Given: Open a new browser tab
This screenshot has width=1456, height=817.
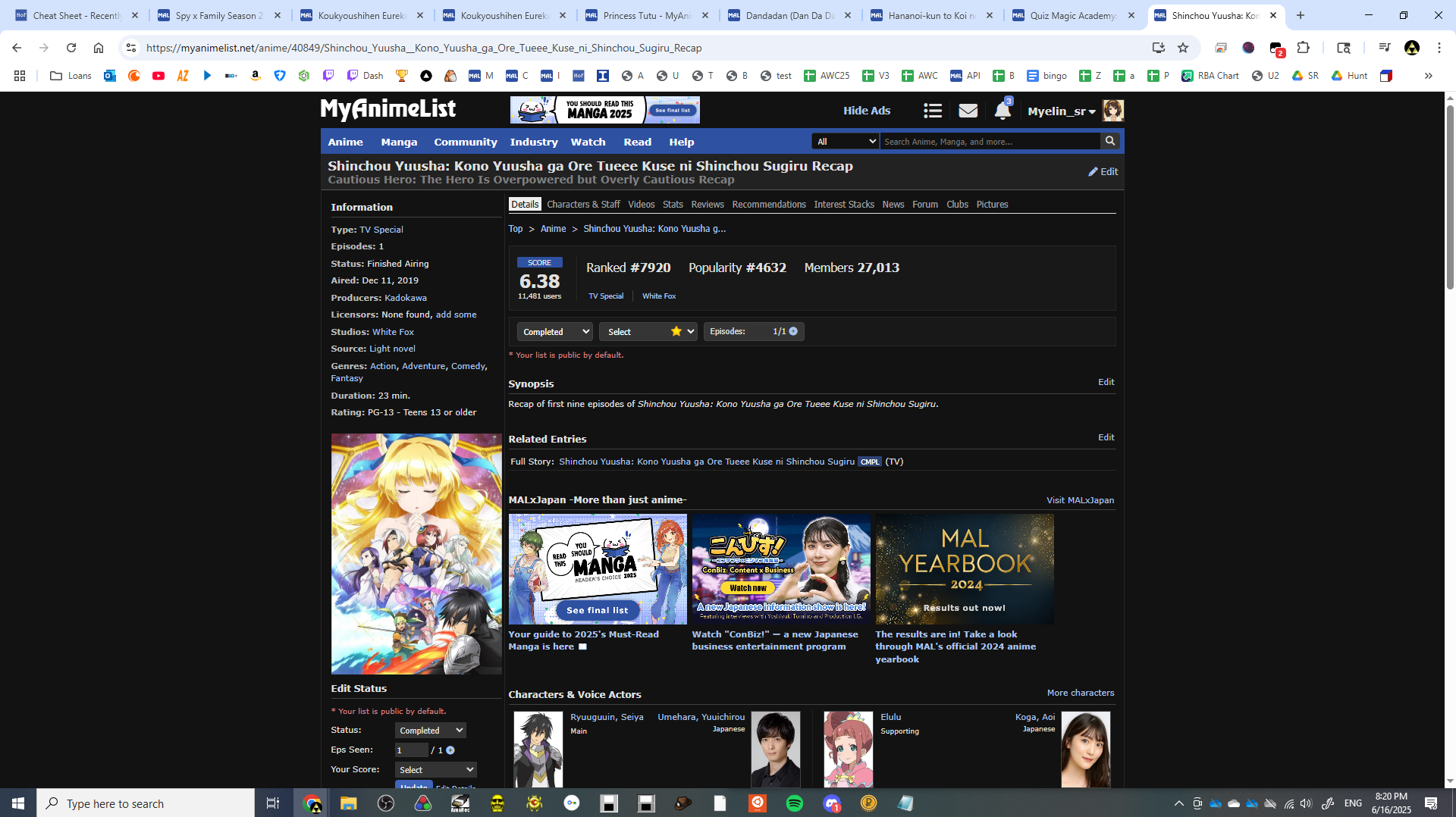Looking at the screenshot, I should [1301, 15].
